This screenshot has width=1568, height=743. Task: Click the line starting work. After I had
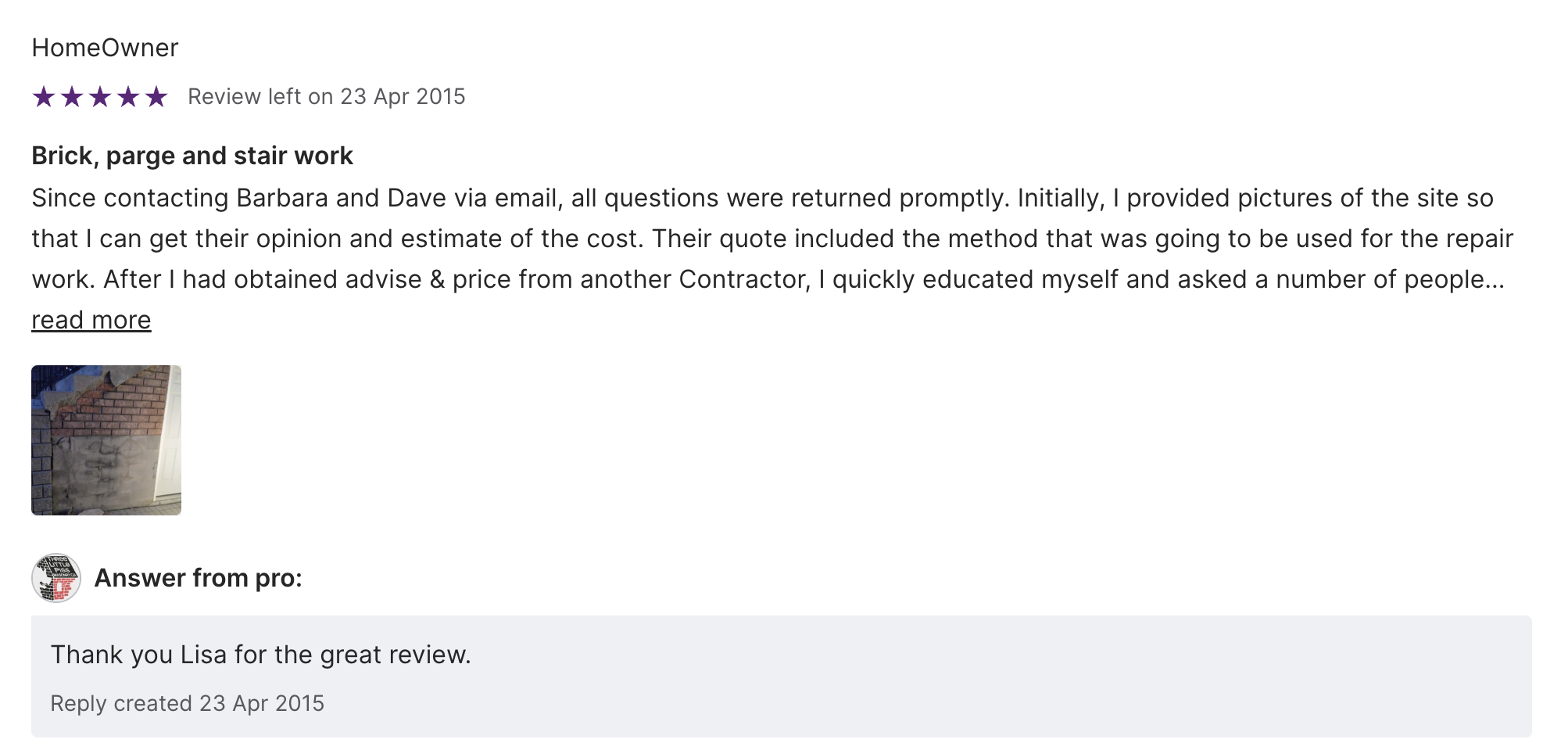[x=768, y=279]
